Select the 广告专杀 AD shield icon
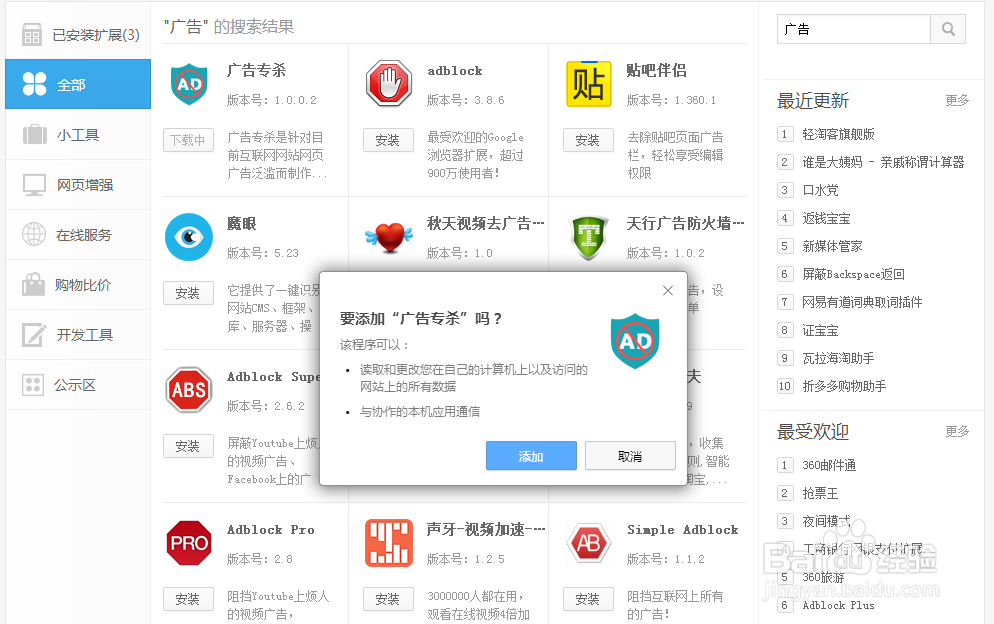The width and height of the screenshot is (994, 624). (188, 84)
